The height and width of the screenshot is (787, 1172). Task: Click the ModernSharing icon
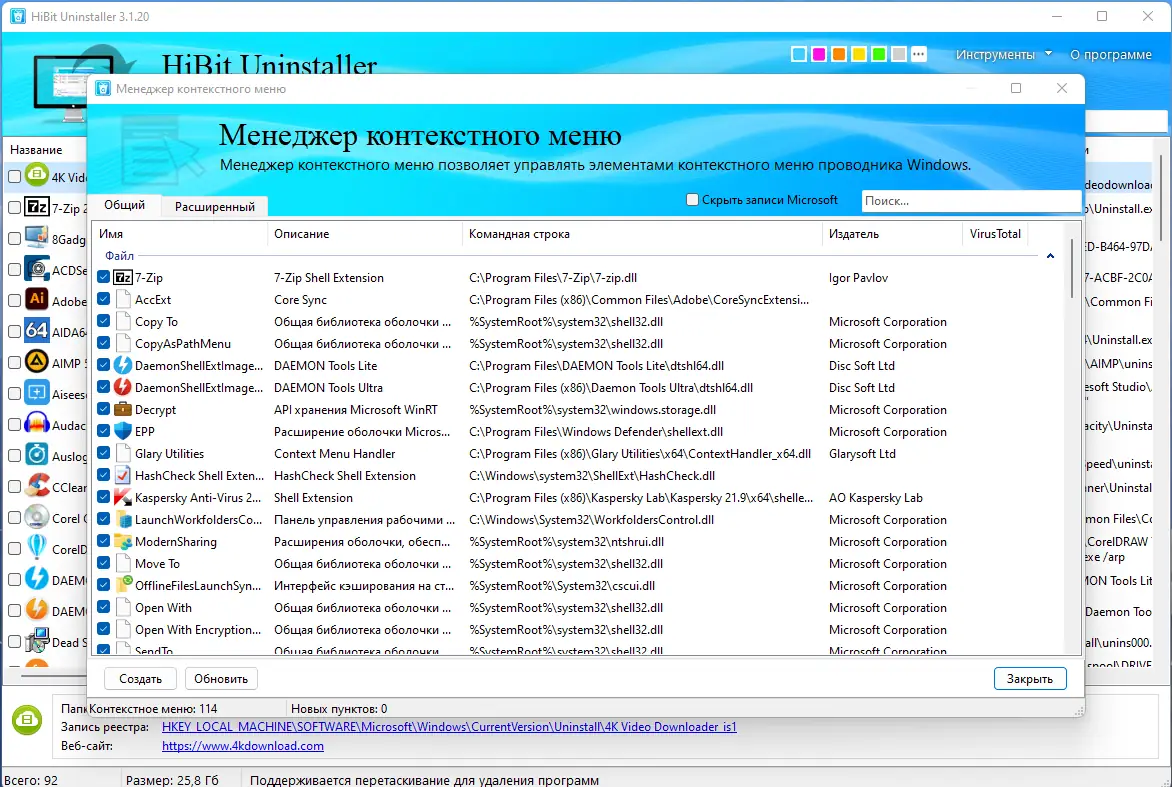pyautogui.click(x=123, y=541)
